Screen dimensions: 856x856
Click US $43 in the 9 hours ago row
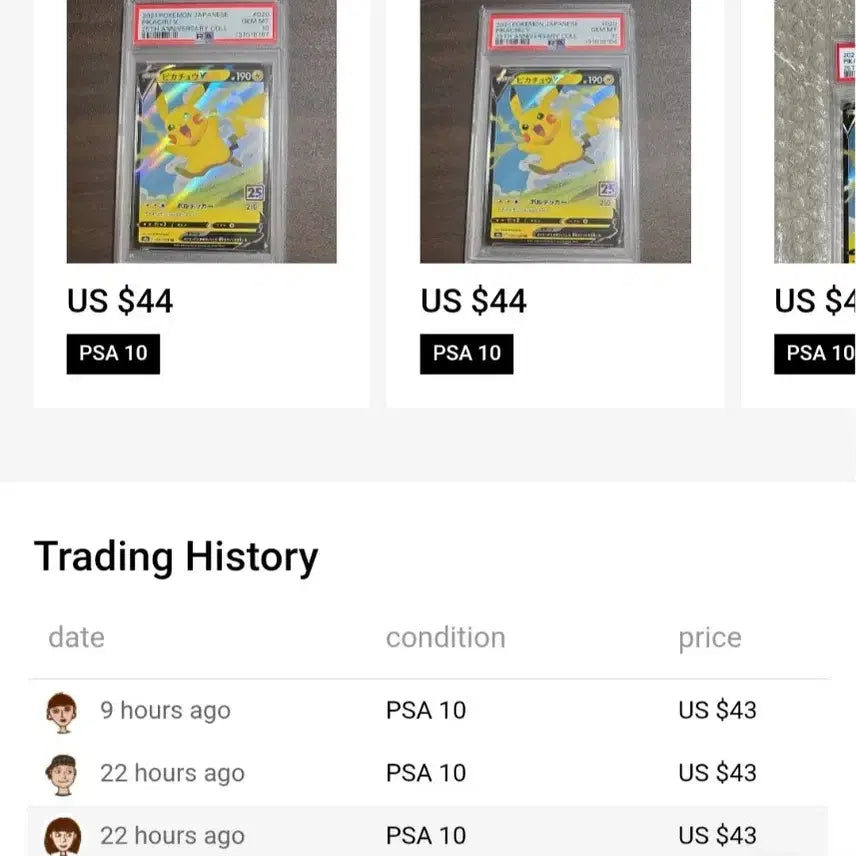tap(717, 711)
